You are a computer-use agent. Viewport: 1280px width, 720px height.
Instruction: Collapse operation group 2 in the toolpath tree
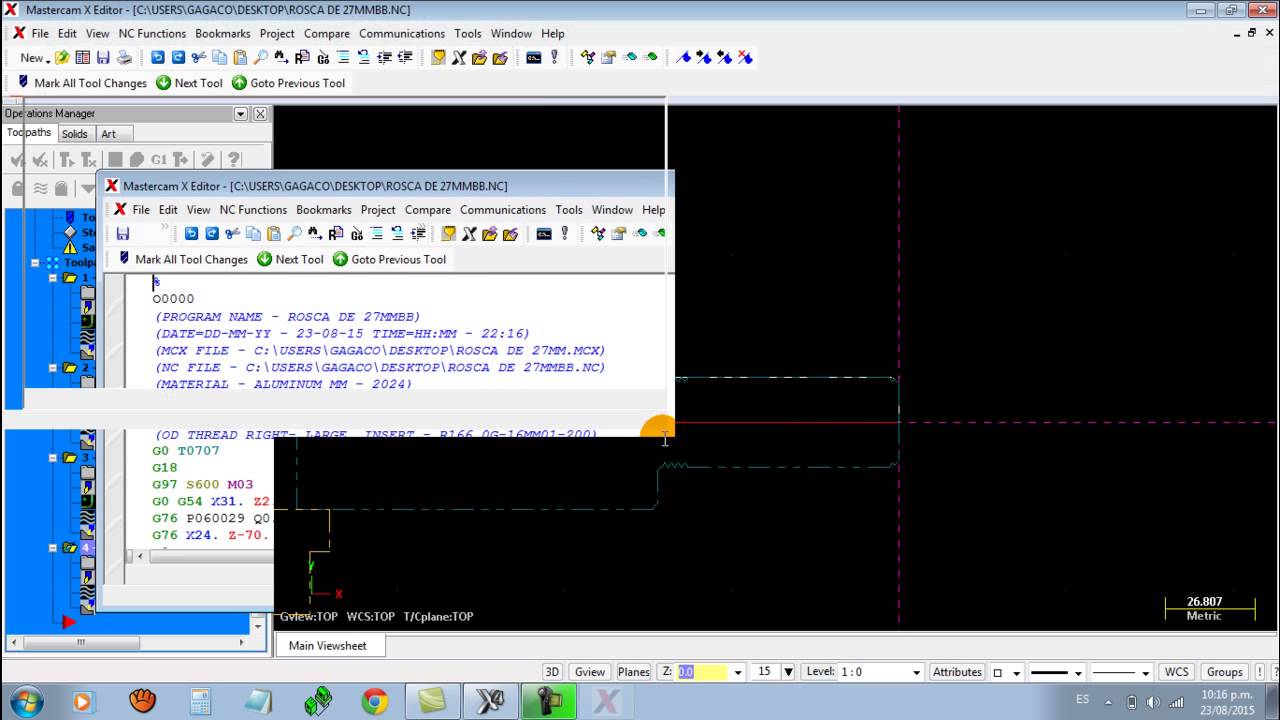pos(54,368)
